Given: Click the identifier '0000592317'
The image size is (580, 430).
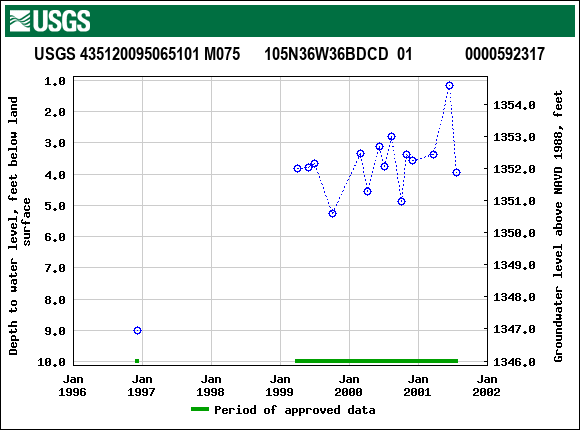Looking at the screenshot, I should pos(505,54).
